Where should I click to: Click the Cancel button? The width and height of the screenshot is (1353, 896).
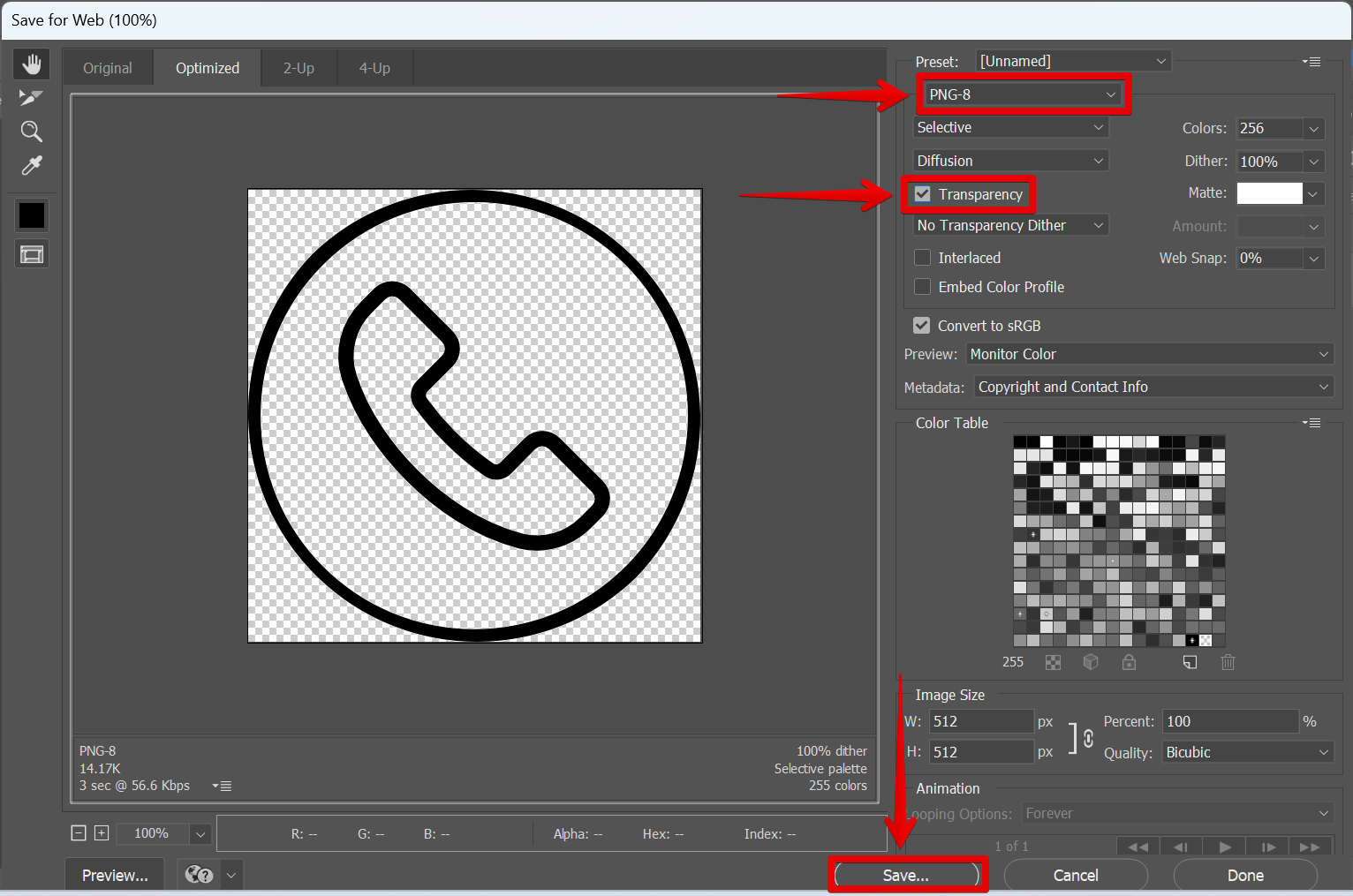(1076, 875)
